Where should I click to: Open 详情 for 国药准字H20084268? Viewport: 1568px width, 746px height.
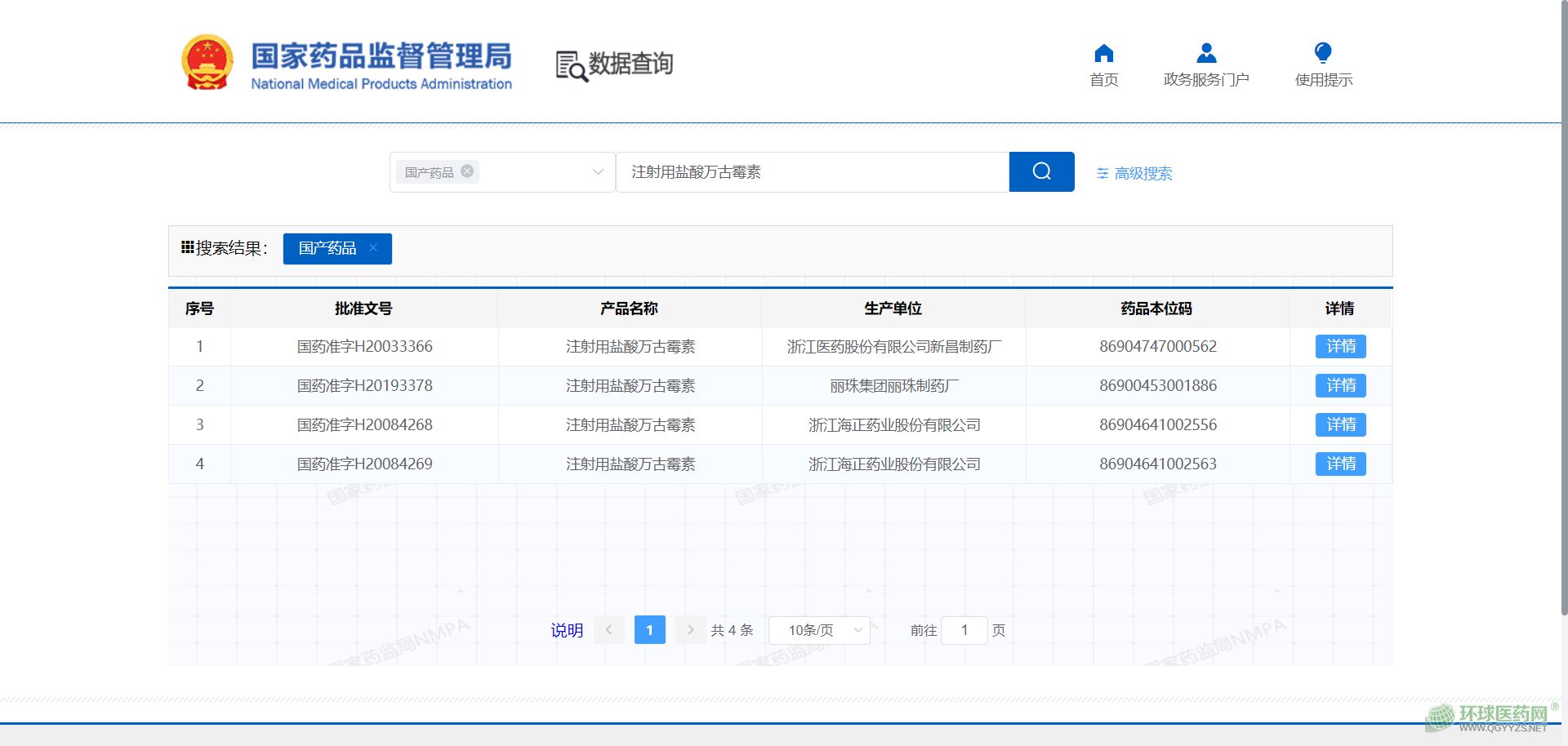[1340, 424]
